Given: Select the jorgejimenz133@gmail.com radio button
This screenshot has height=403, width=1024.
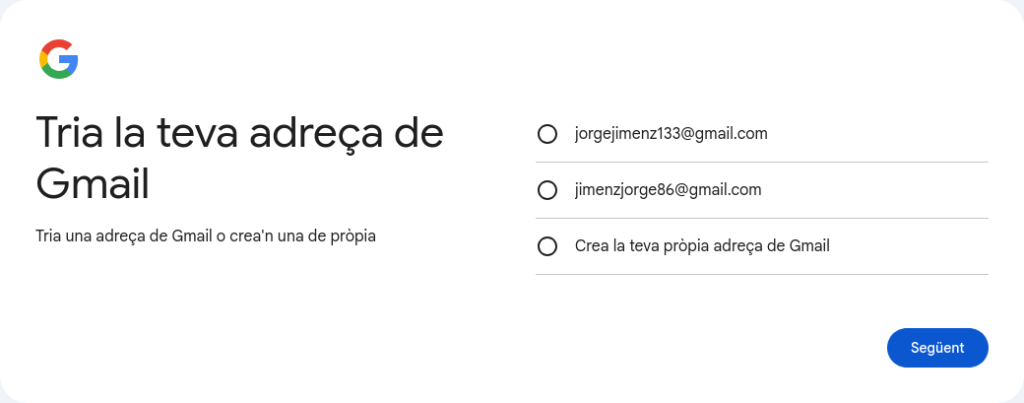Looking at the screenshot, I should pyautogui.click(x=547, y=134).
